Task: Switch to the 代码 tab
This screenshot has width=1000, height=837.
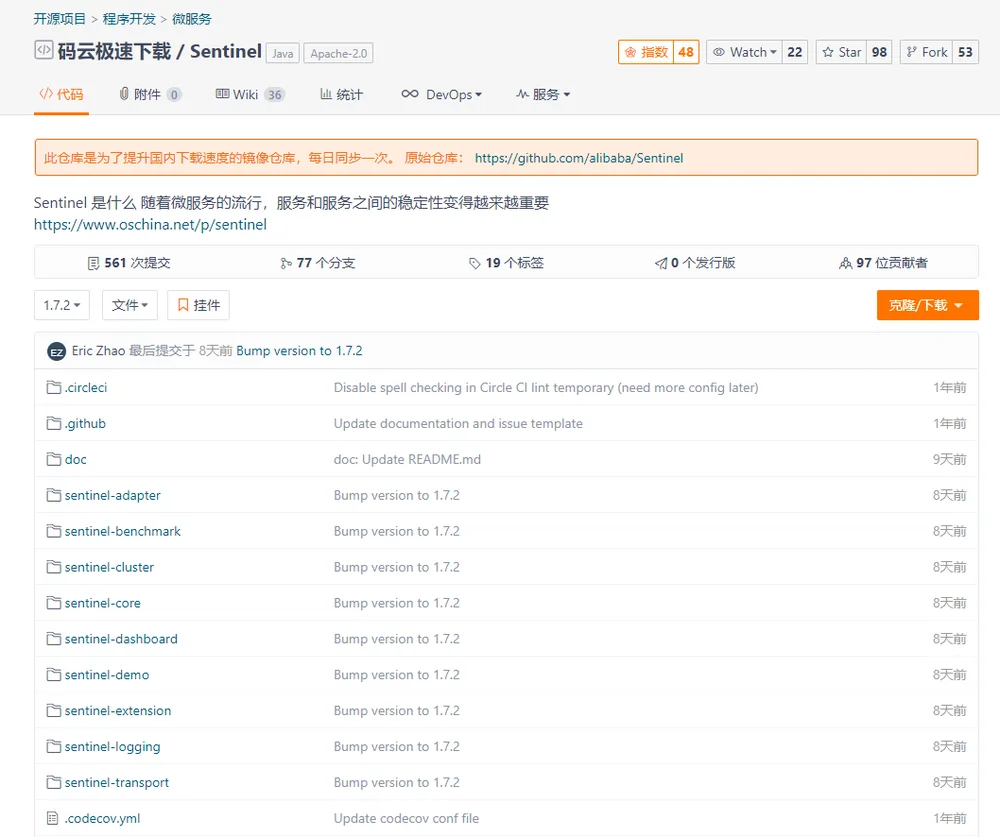Action: coord(61,94)
